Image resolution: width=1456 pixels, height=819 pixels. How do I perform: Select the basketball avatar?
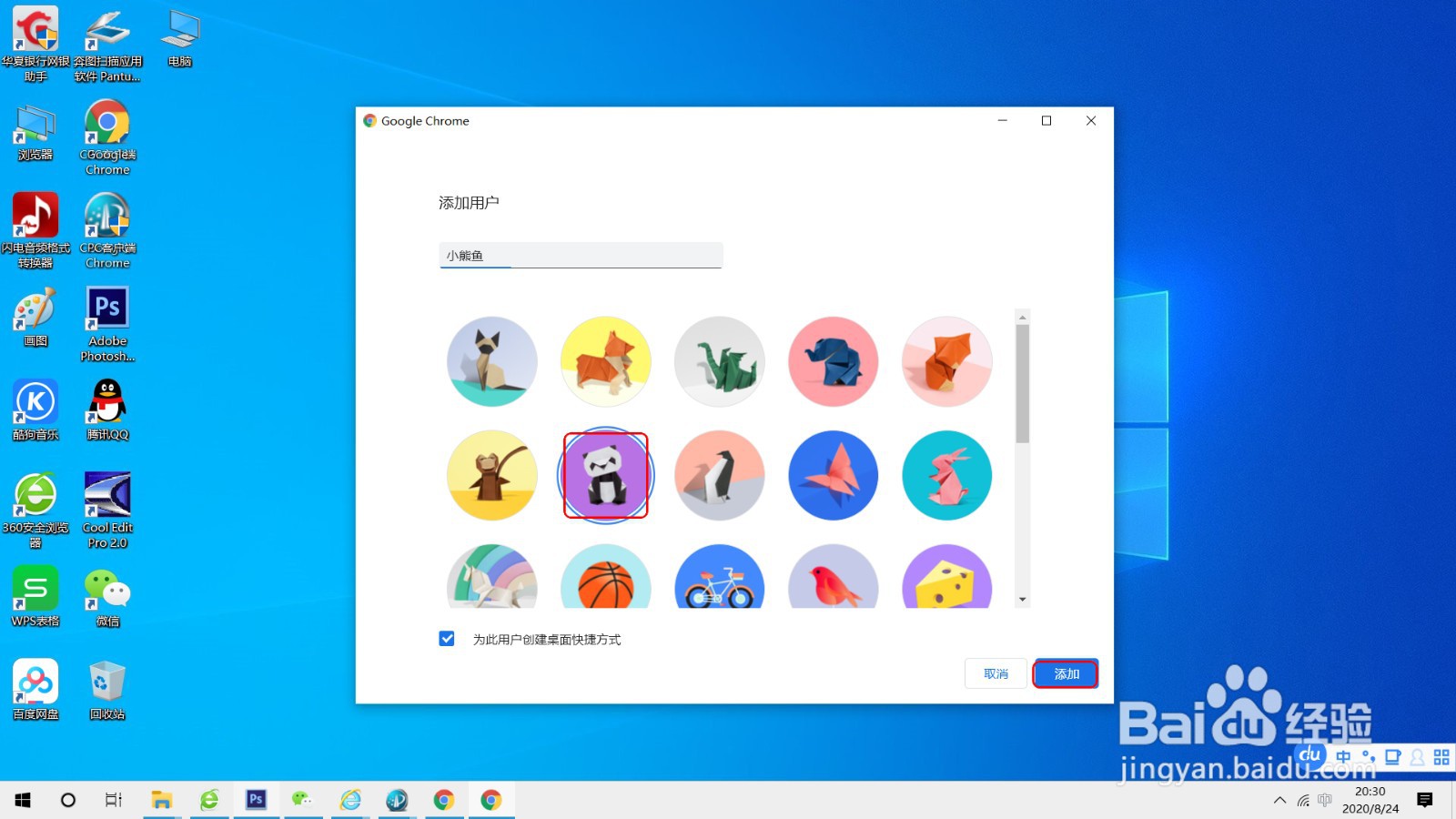(x=605, y=580)
